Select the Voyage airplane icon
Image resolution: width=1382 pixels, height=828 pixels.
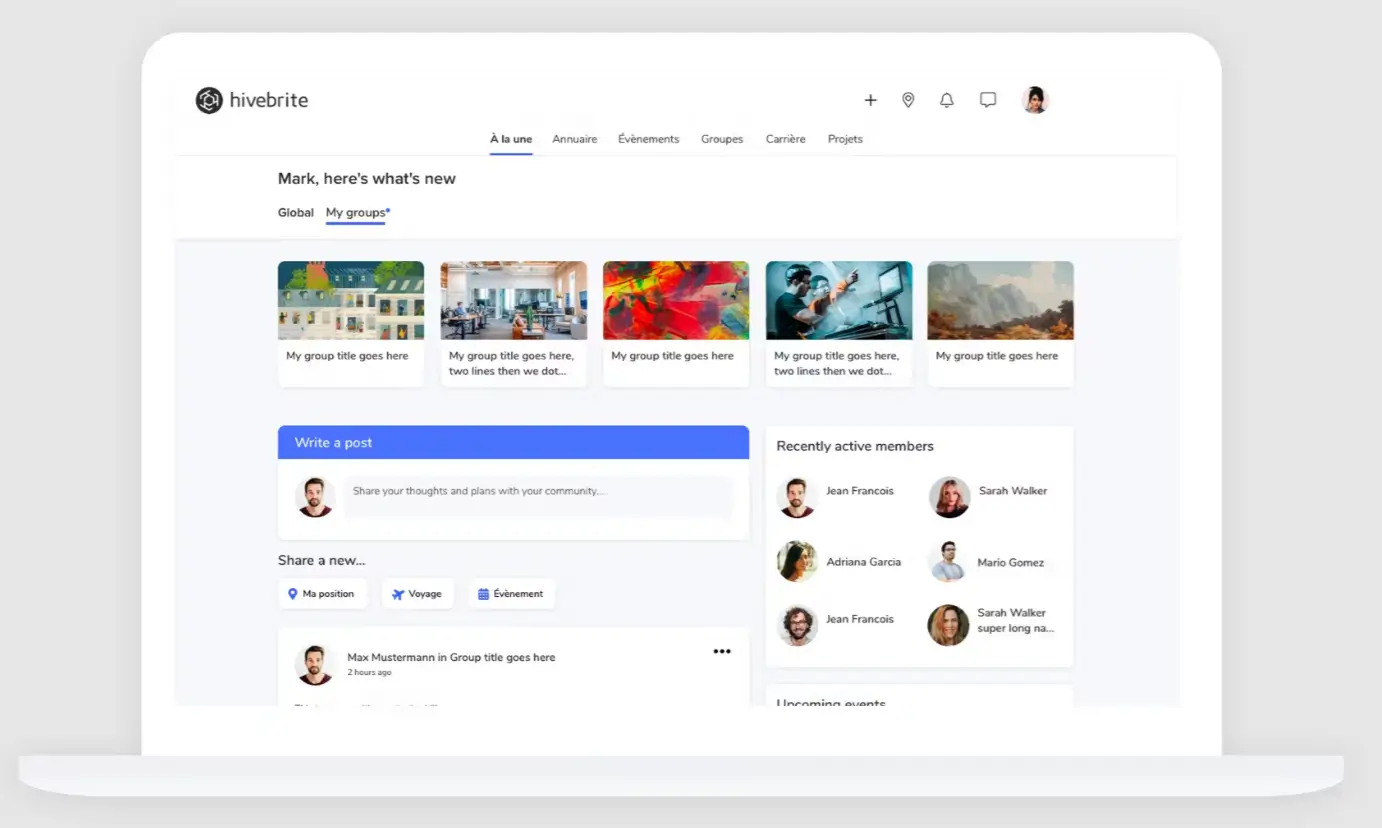tap(399, 593)
